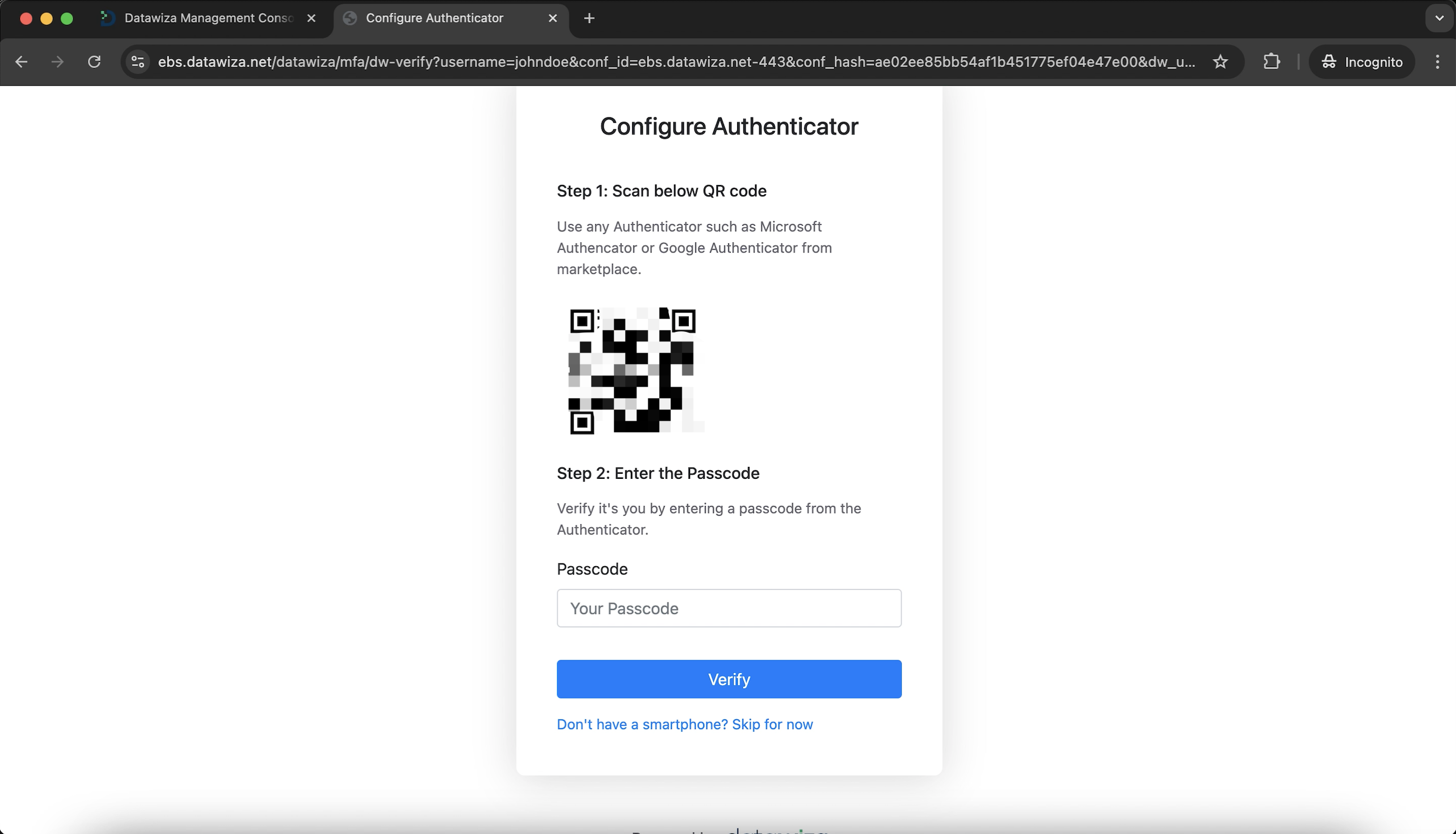Open Chrome three-dot menu
Image resolution: width=1456 pixels, height=834 pixels.
click(x=1437, y=62)
